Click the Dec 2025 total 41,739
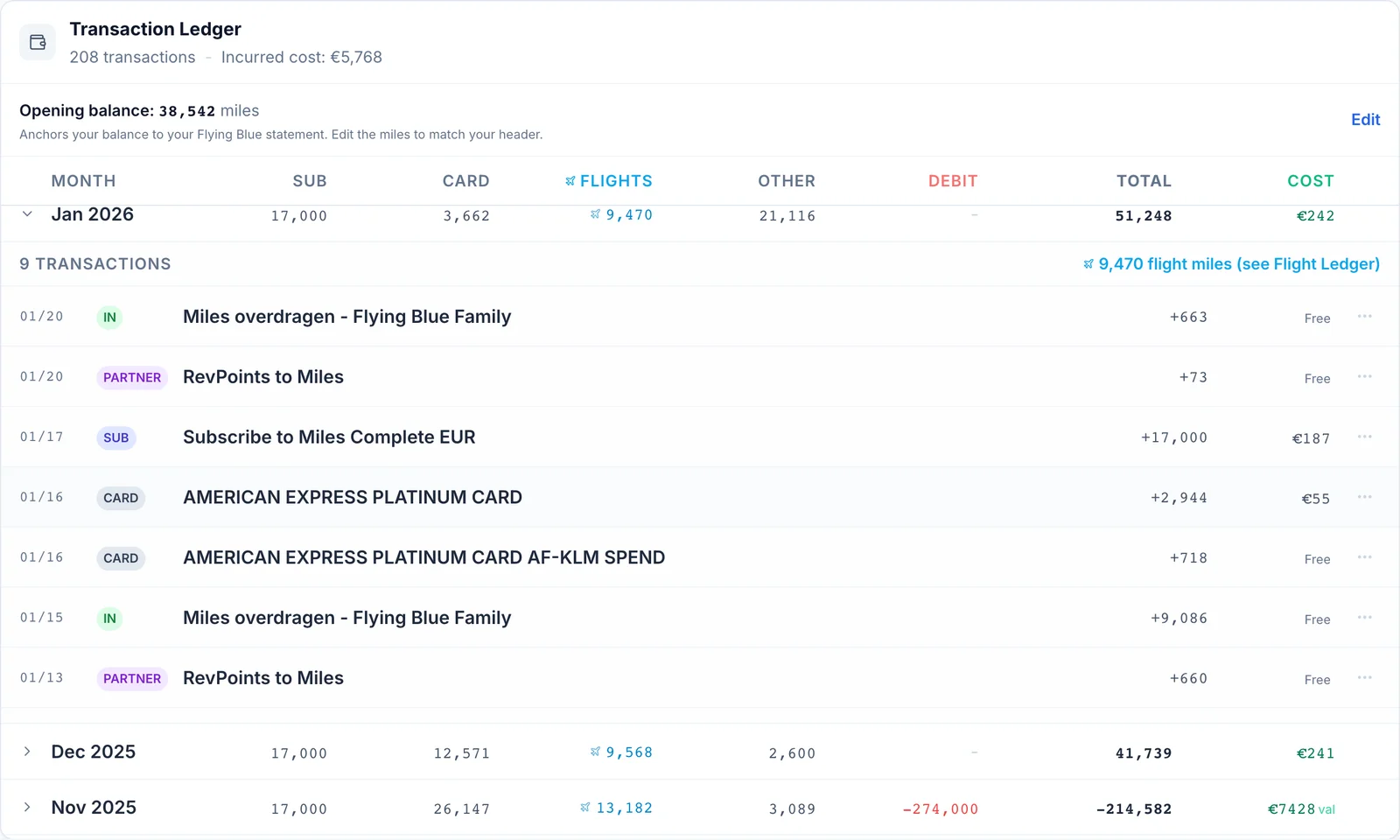Image resolution: width=1400 pixels, height=840 pixels. click(x=1143, y=753)
